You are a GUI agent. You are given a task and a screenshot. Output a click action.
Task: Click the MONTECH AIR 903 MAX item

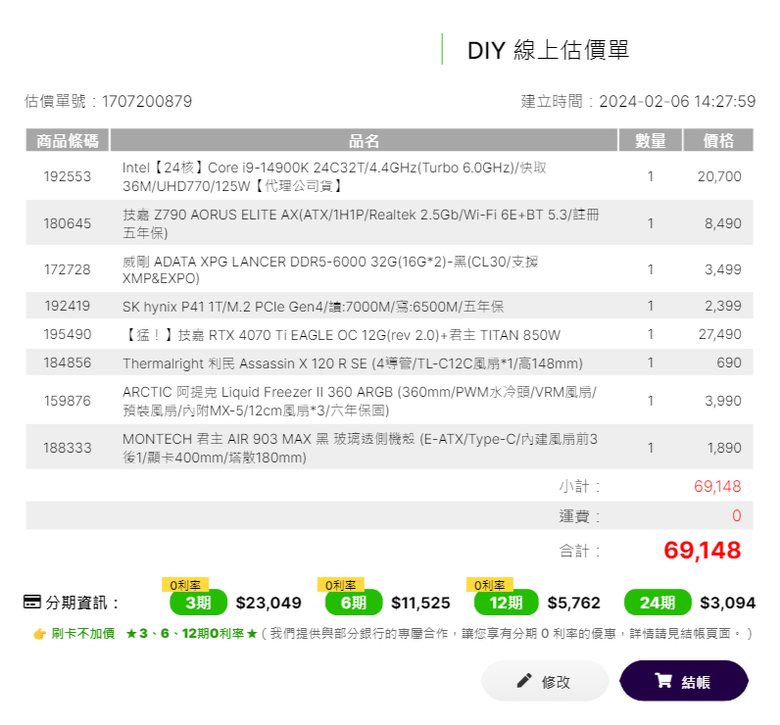click(x=360, y=448)
